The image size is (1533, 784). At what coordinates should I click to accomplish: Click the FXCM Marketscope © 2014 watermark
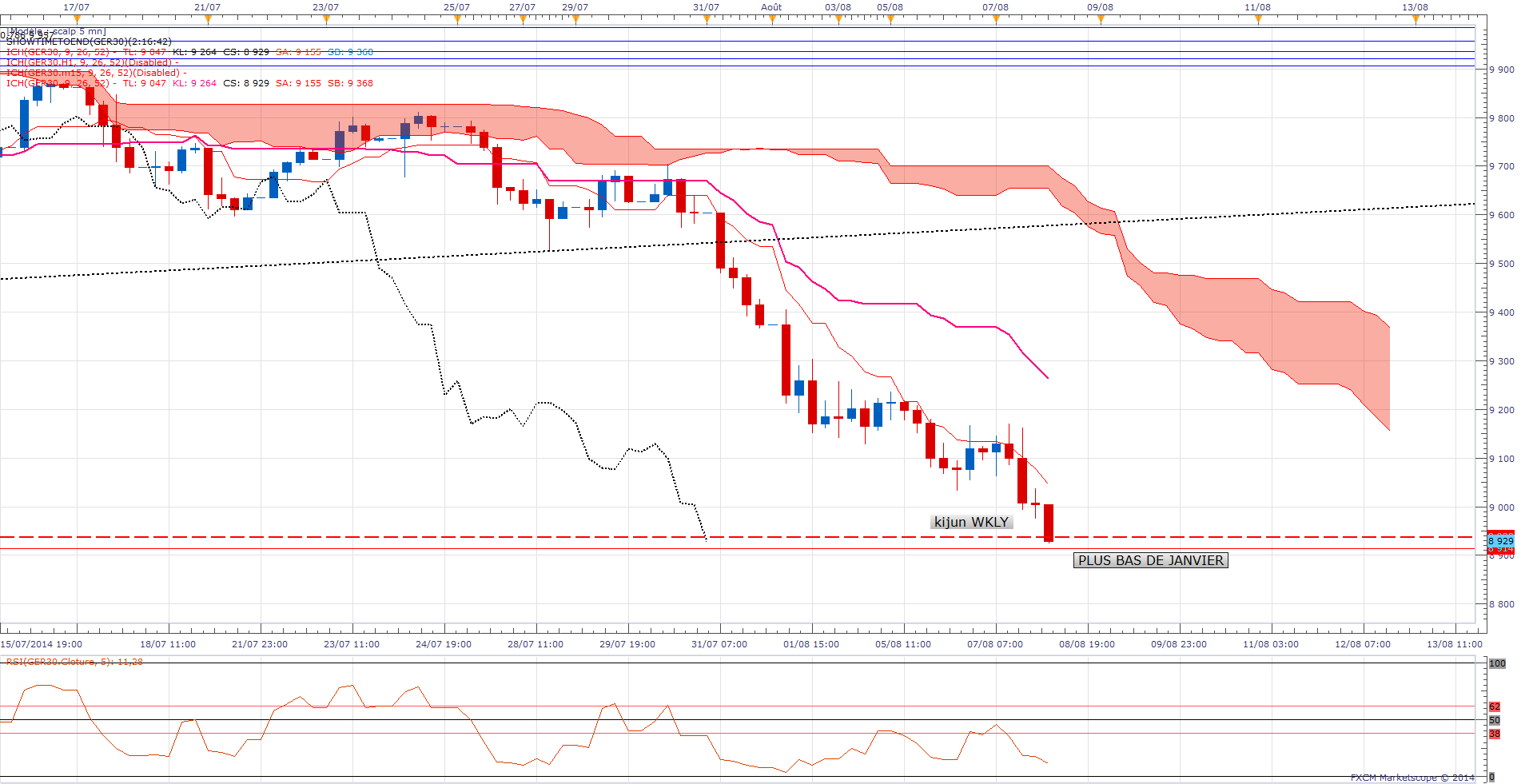point(1412,778)
